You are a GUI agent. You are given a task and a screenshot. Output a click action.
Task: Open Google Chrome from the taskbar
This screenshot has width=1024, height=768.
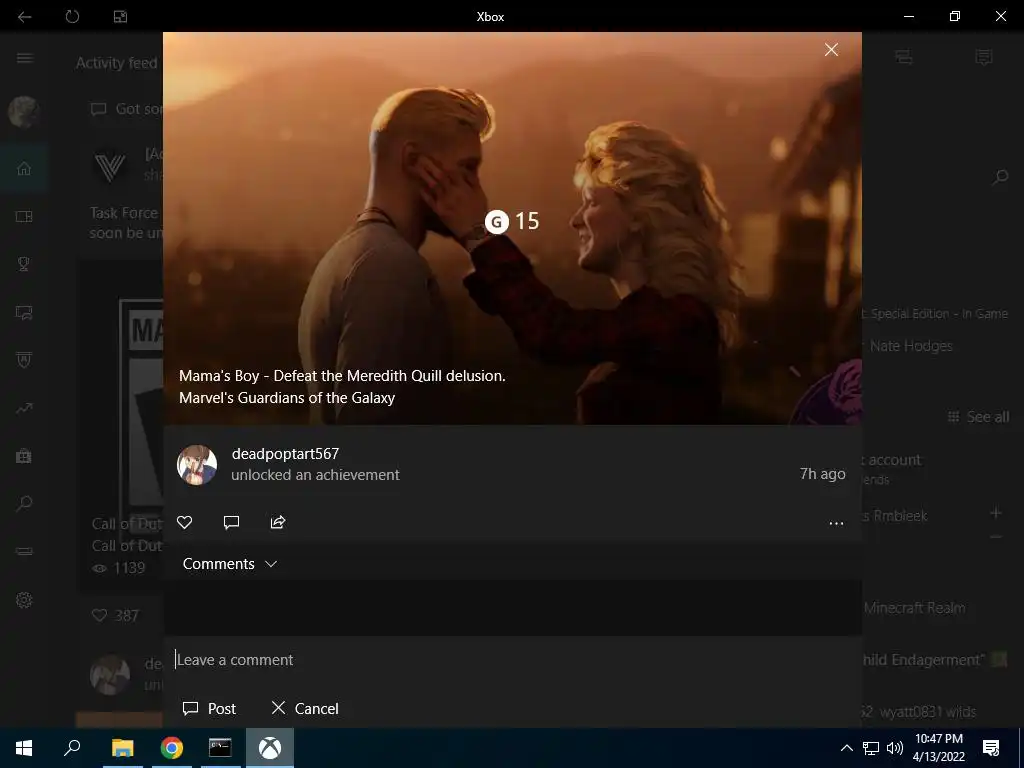tap(172, 748)
